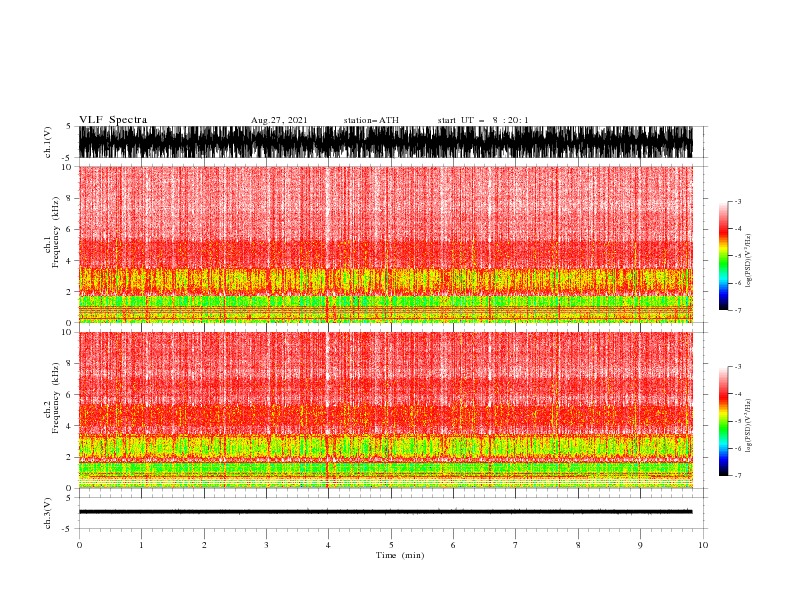Click the ch.1 spectrogram panel

coord(386,244)
